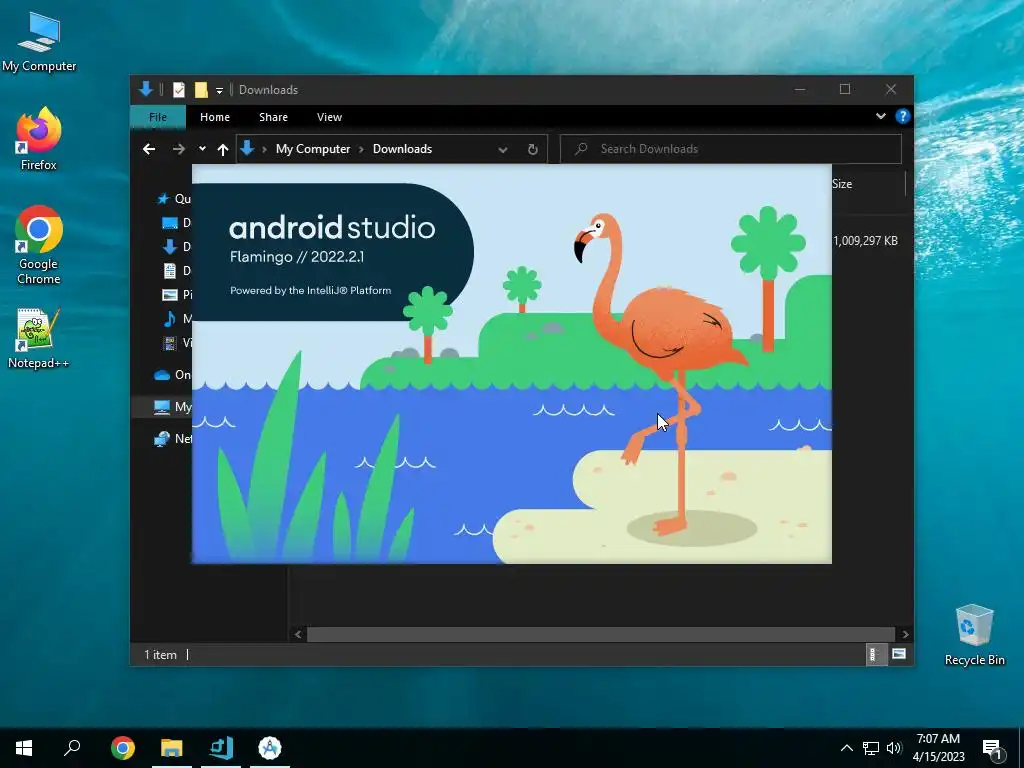Click the Windows Start button

(24, 748)
